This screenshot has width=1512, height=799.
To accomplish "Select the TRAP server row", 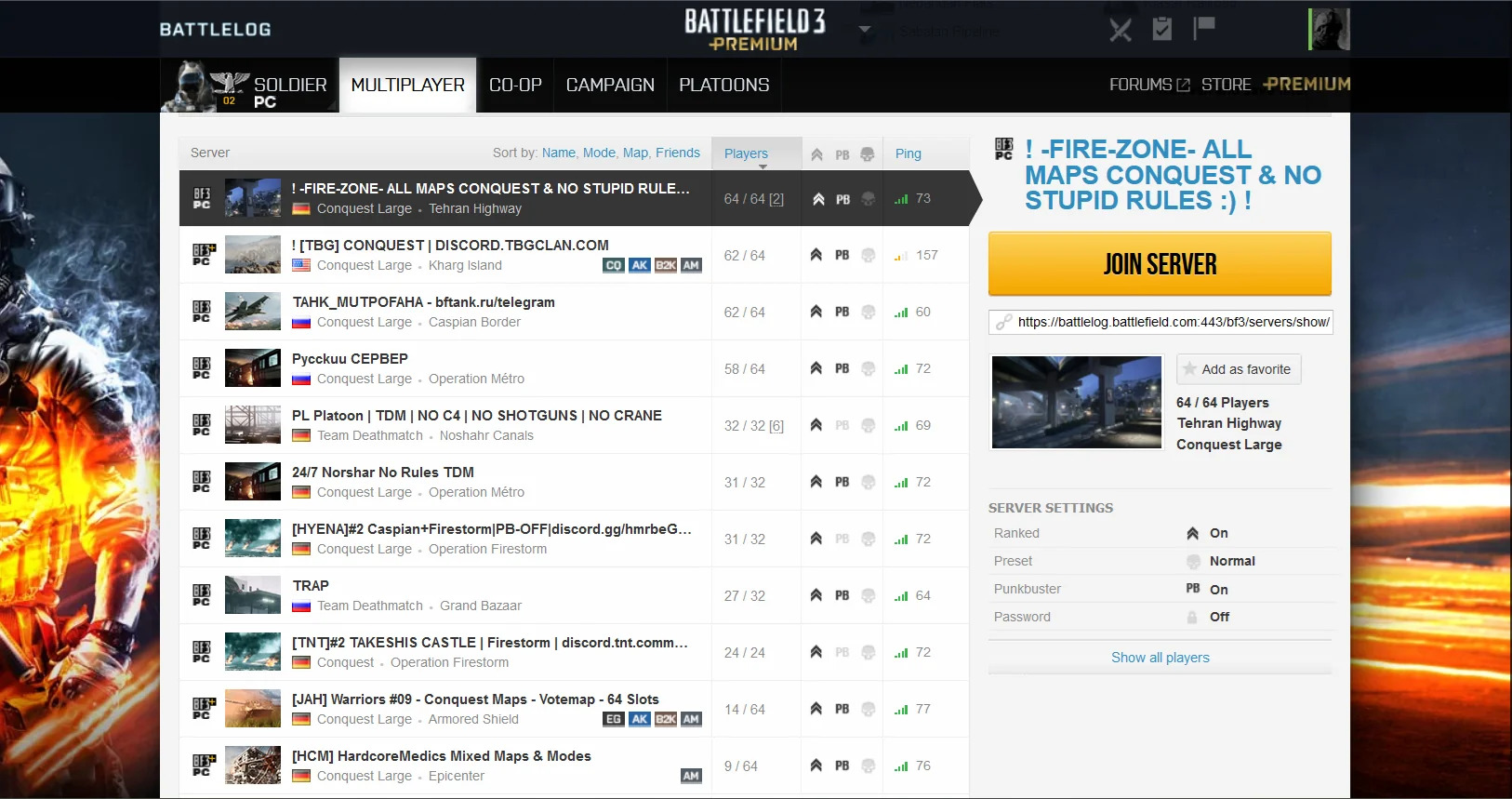I will click(x=574, y=595).
